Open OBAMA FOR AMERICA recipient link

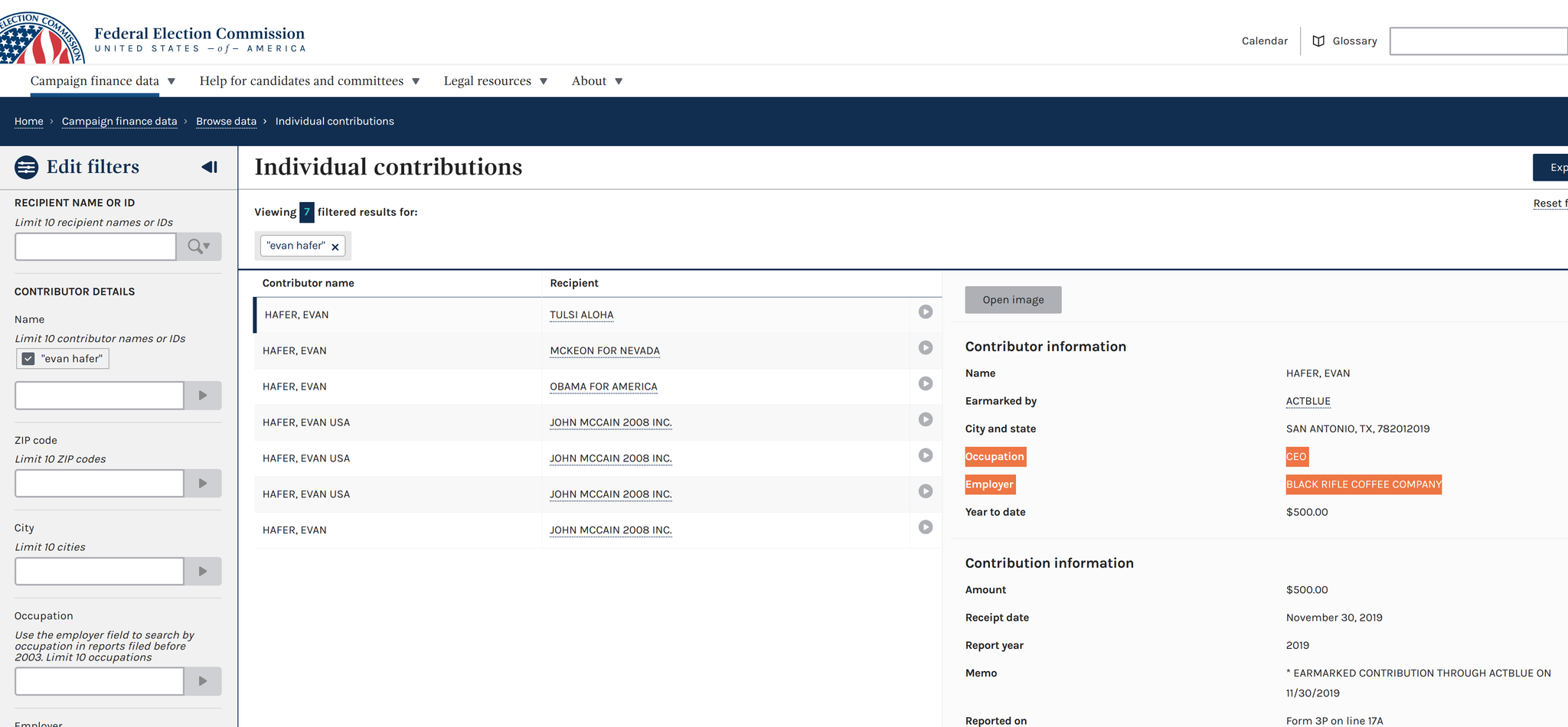click(x=603, y=387)
